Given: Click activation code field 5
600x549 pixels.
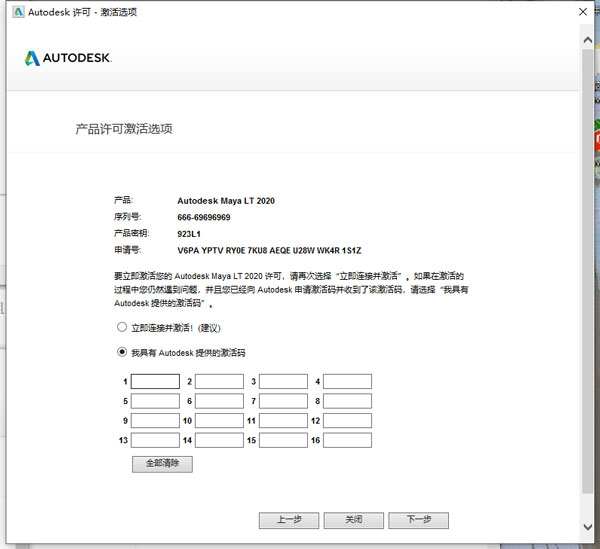Looking at the screenshot, I should pyautogui.click(x=155, y=401).
